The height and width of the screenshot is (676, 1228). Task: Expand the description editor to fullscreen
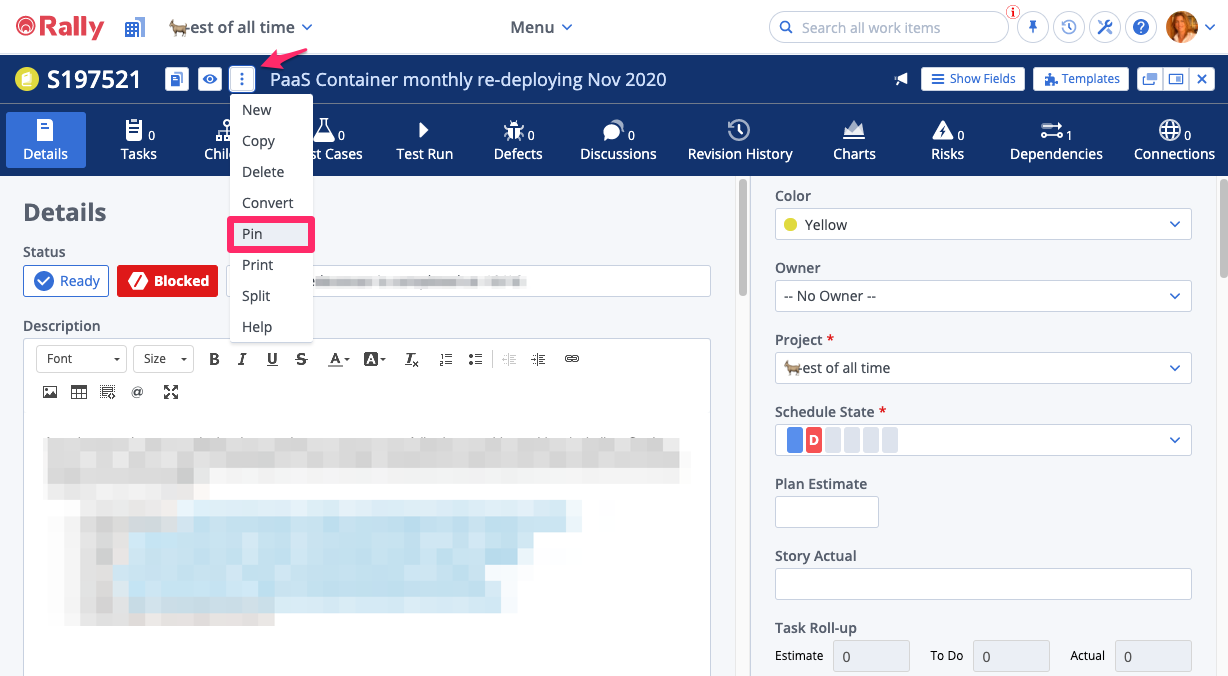(x=171, y=392)
